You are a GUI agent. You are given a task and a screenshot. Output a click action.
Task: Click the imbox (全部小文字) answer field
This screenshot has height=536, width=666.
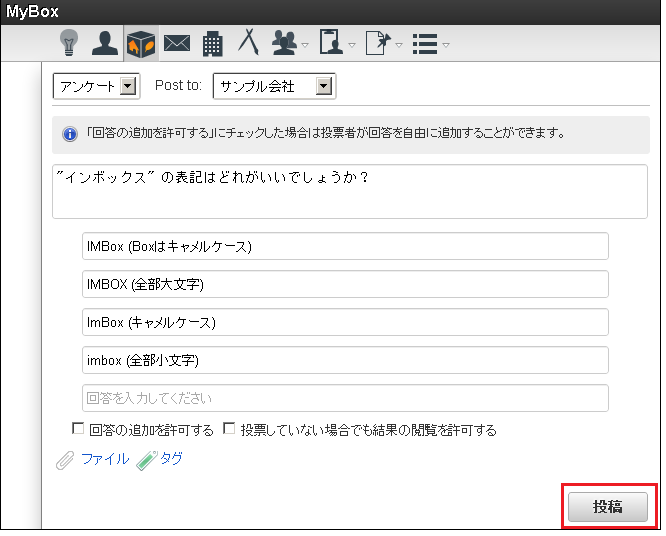[345, 360]
